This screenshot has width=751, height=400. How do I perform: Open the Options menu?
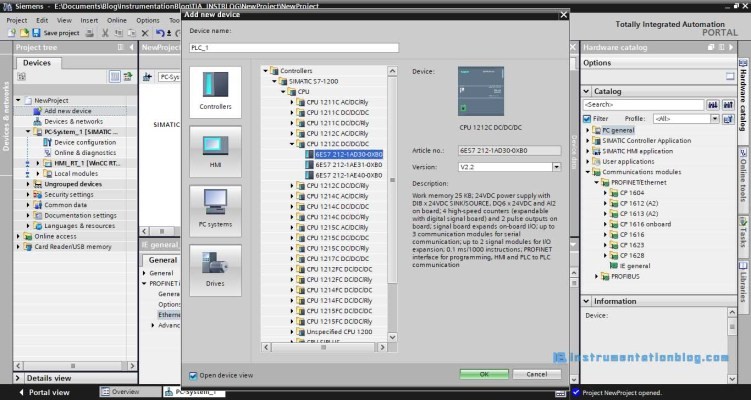click(147, 20)
